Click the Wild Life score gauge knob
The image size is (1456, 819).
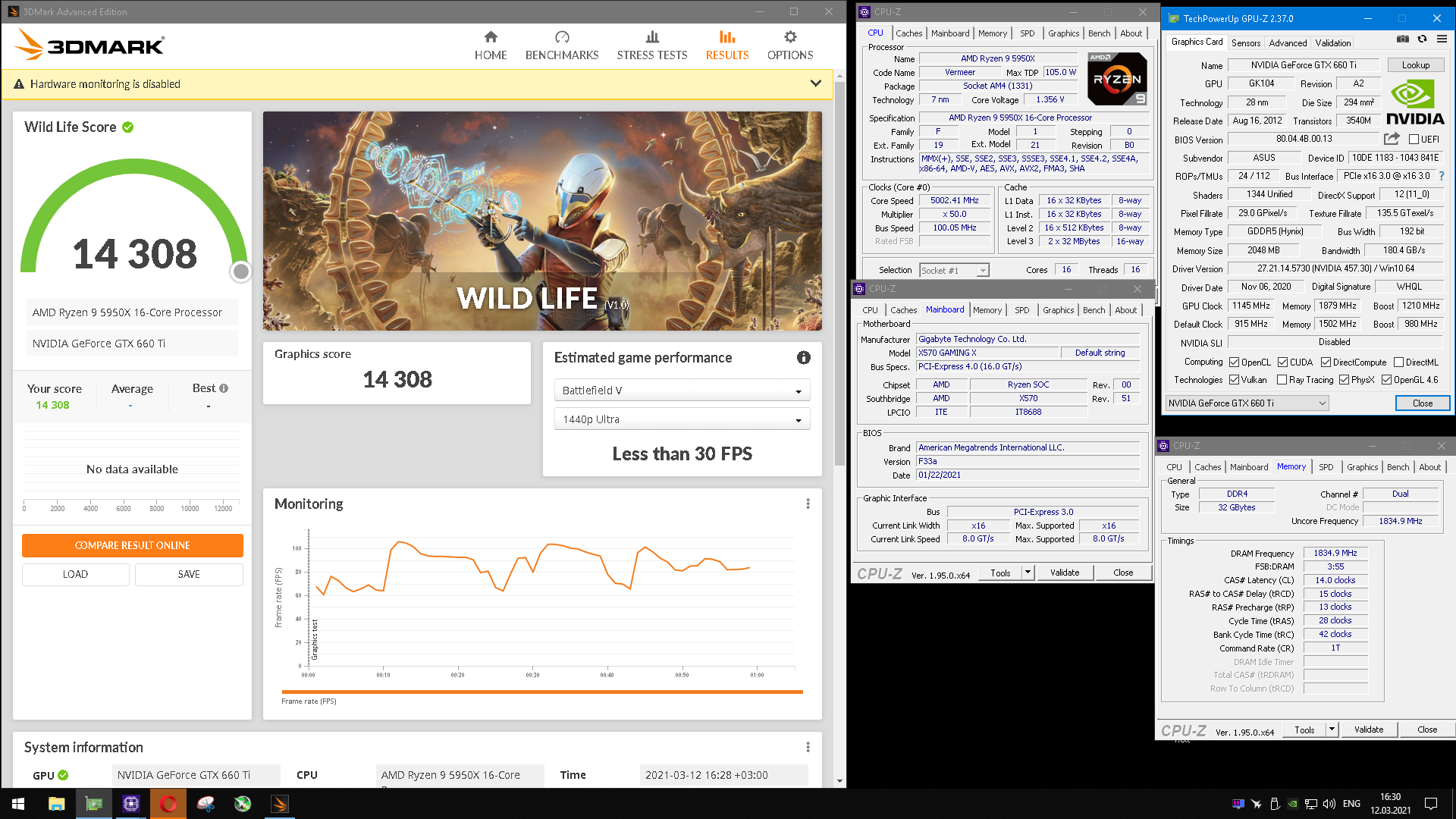[x=240, y=271]
